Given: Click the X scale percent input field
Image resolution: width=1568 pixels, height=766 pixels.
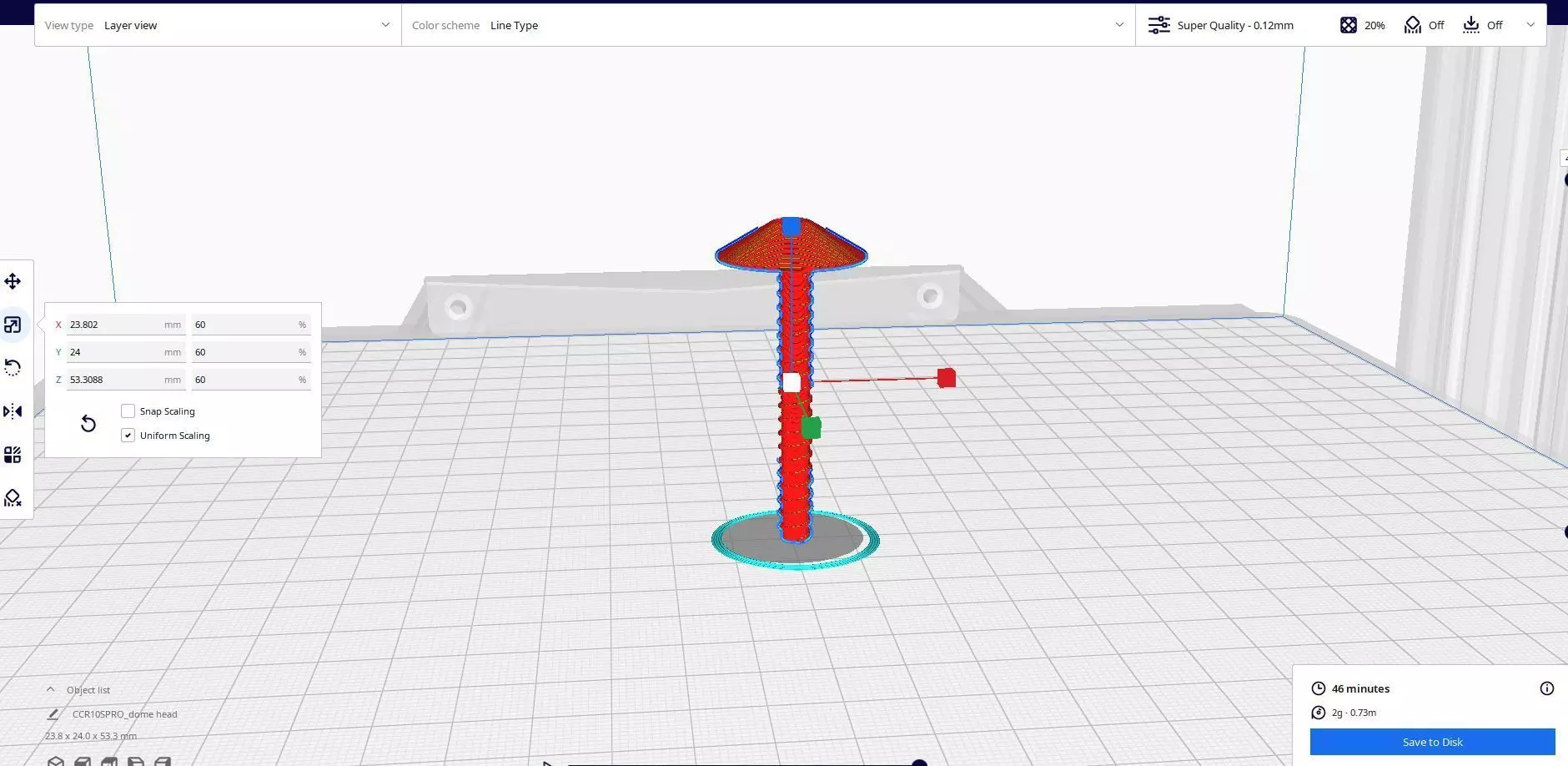Looking at the screenshot, I should coord(251,325).
